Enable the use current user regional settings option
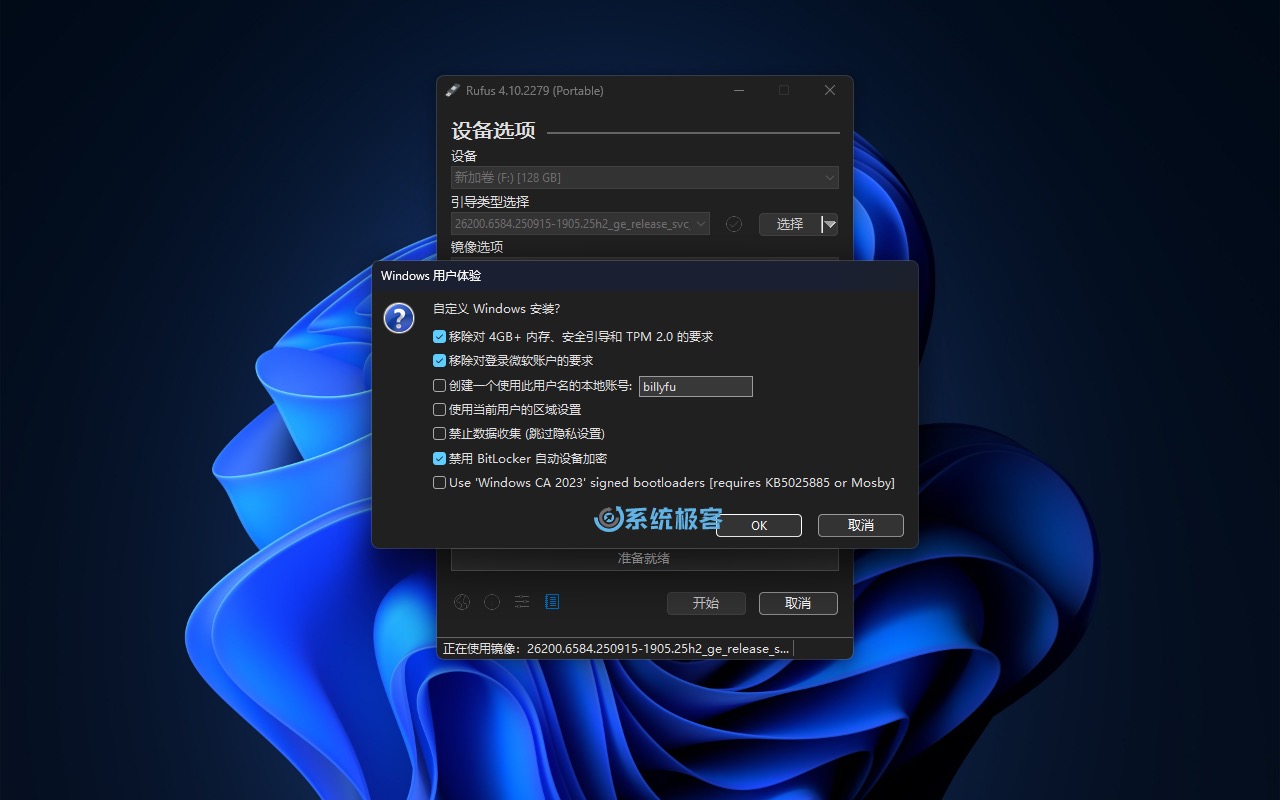 click(439, 410)
